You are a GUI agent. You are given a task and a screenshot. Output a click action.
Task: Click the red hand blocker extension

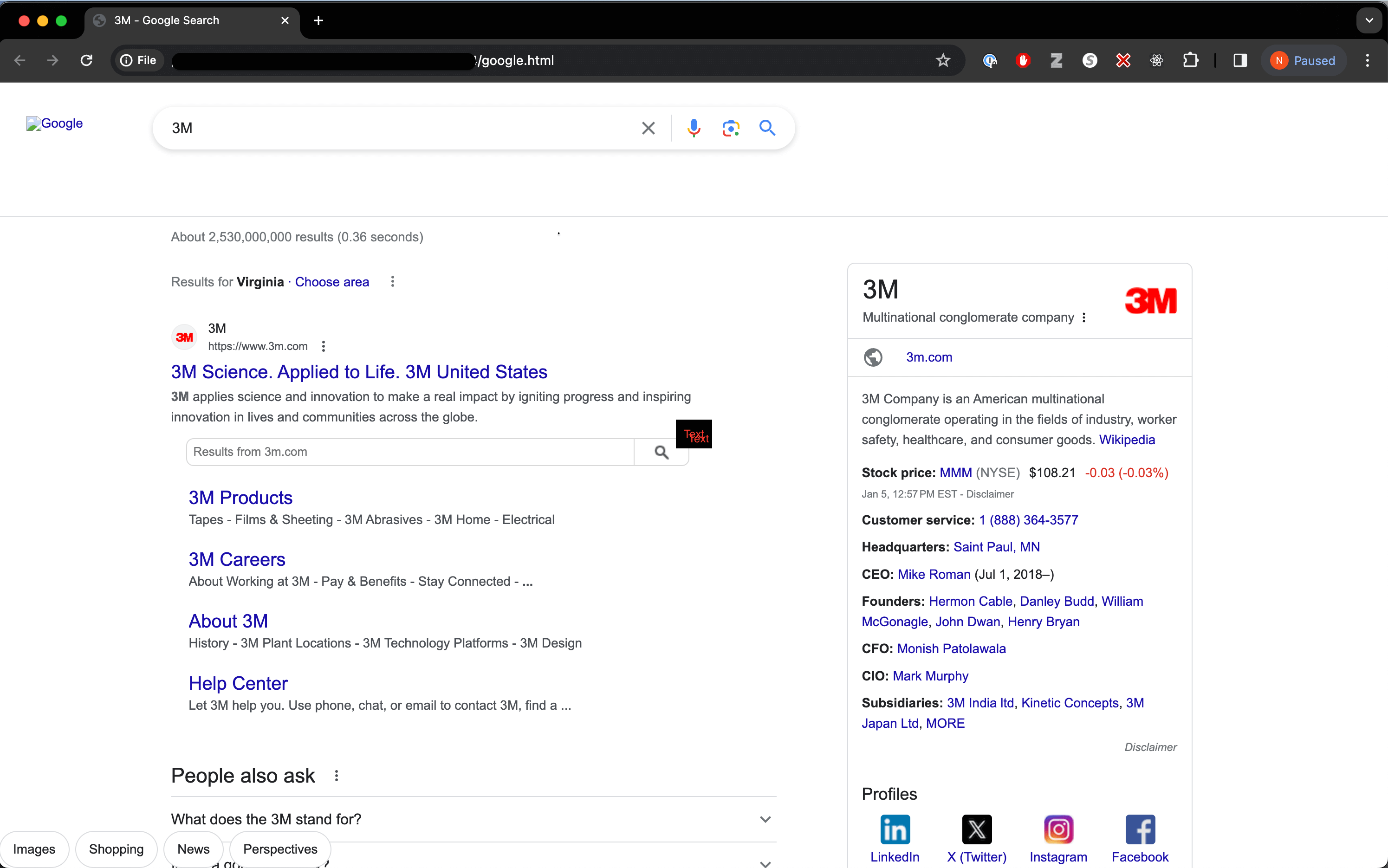tap(1023, 60)
